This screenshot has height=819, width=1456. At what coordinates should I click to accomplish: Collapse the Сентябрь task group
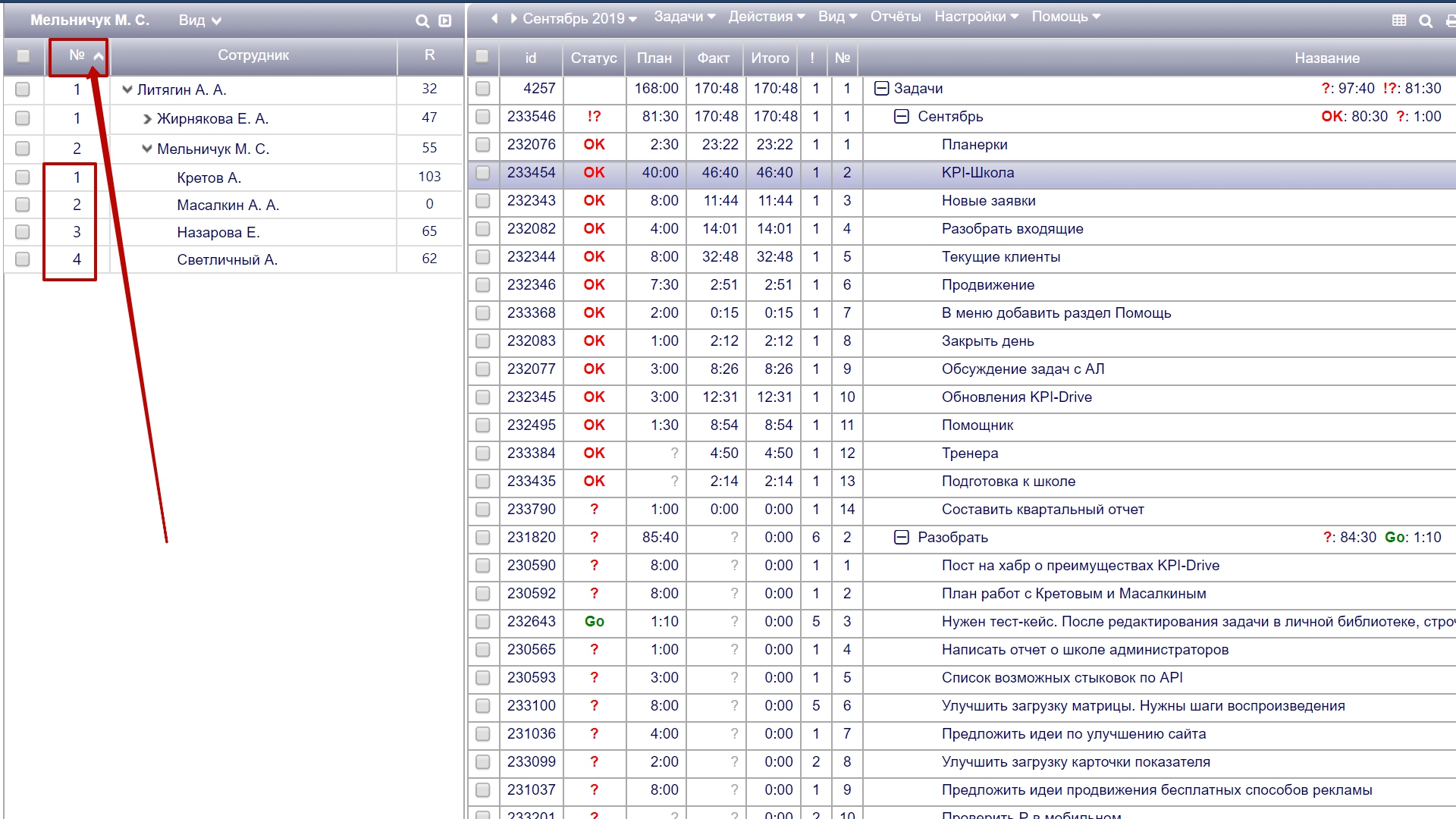point(901,117)
